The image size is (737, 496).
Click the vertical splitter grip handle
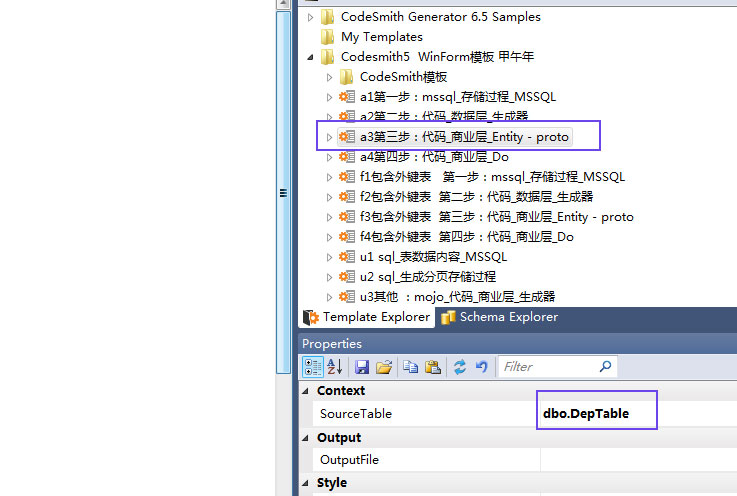[283, 193]
